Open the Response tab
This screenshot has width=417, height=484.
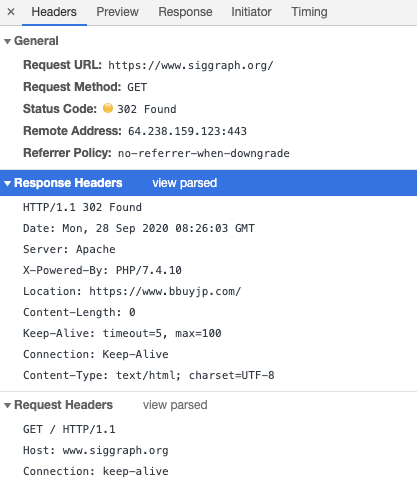coord(185,12)
